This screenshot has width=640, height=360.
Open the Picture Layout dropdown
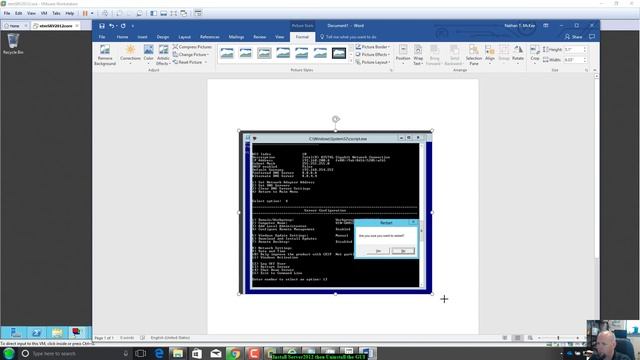(373, 62)
